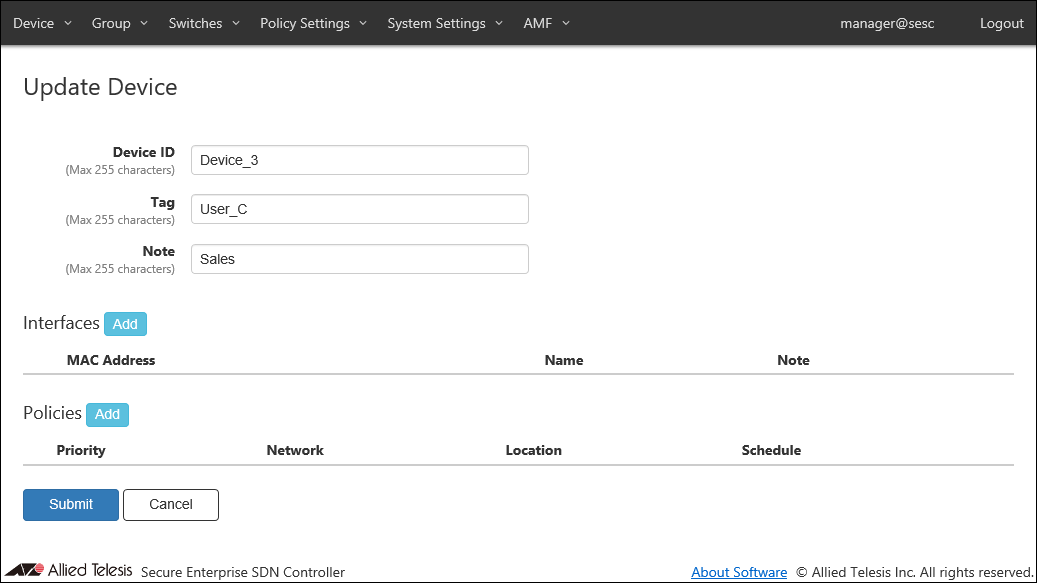Add a new interface with the Add button

click(x=125, y=324)
